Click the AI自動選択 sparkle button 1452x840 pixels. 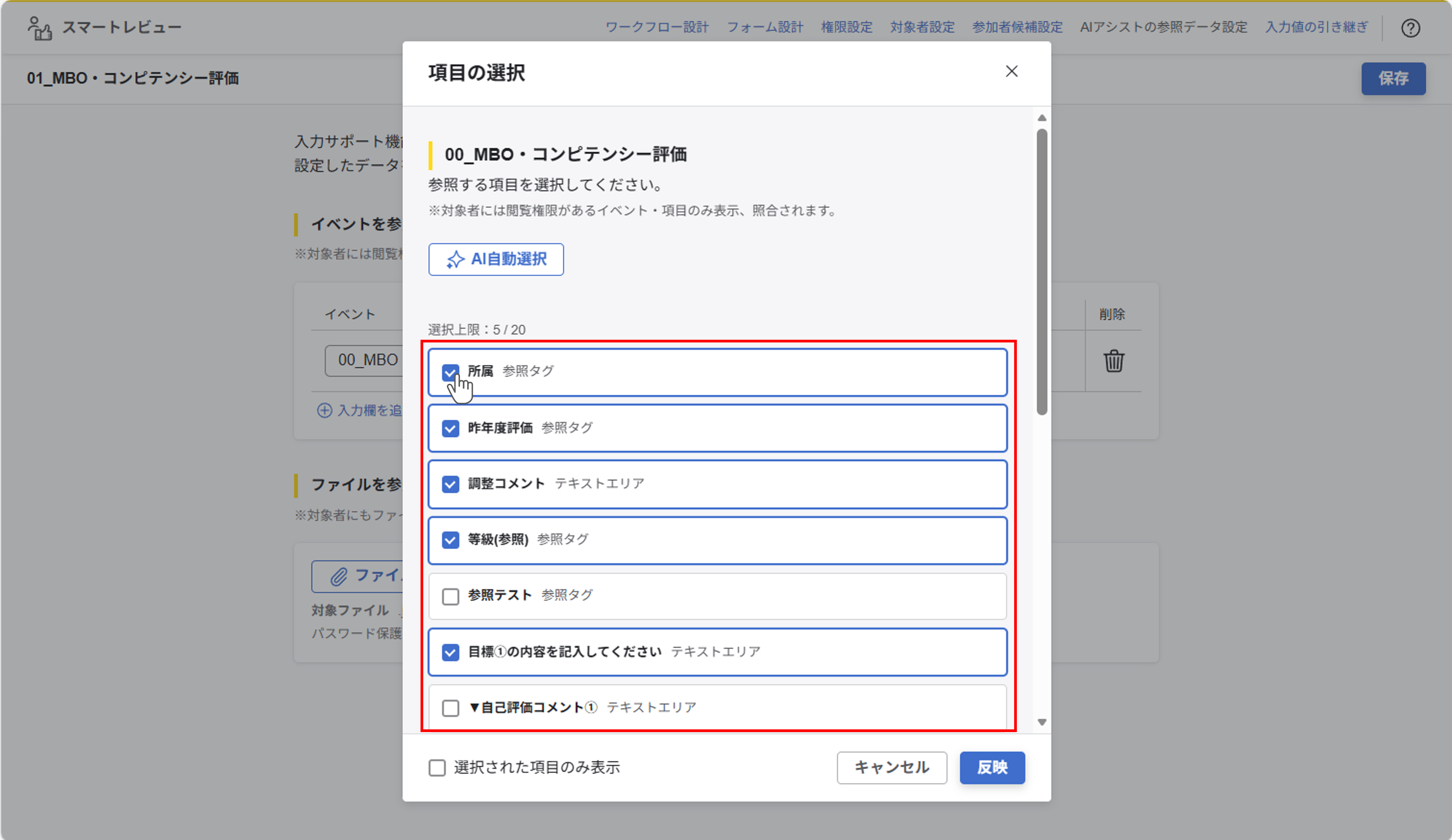click(x=496, y=259)
